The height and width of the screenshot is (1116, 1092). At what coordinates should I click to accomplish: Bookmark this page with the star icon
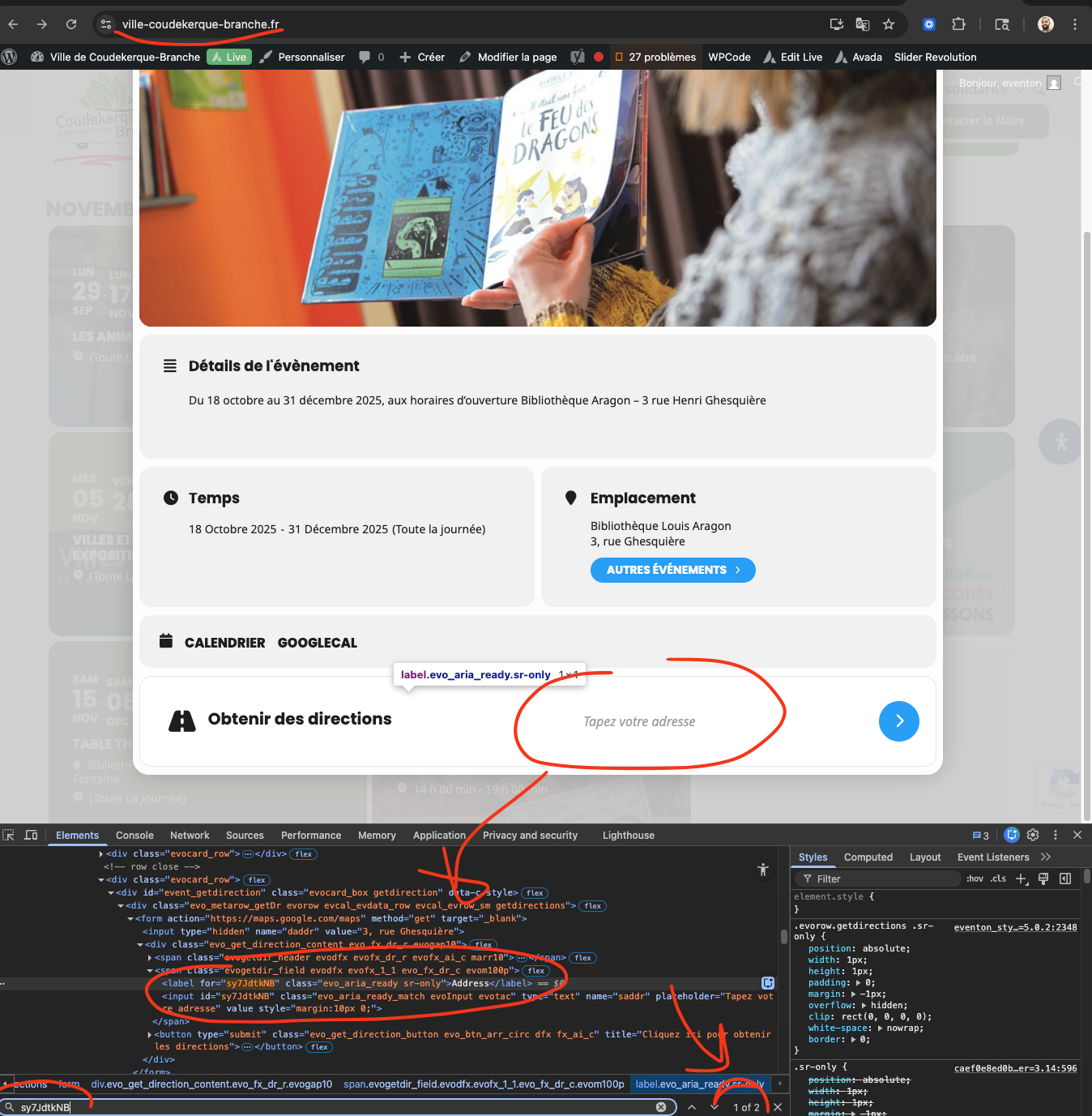click(889, 24)
